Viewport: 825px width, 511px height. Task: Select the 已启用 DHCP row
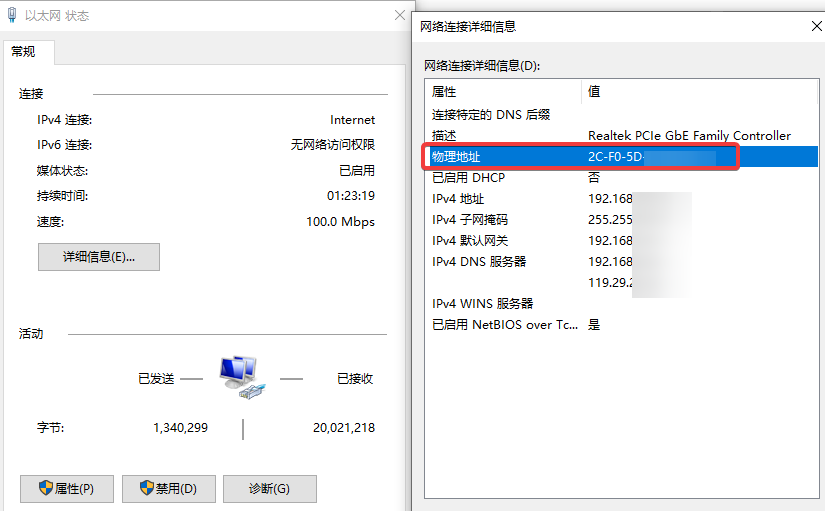[621, 178]
